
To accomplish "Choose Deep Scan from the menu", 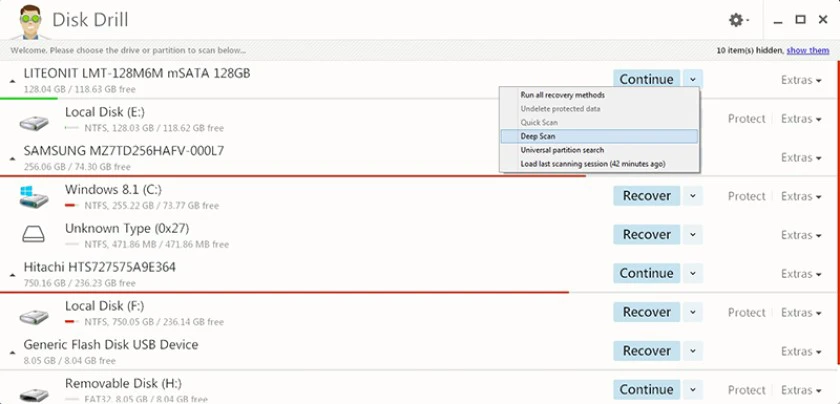I will 599,137.
